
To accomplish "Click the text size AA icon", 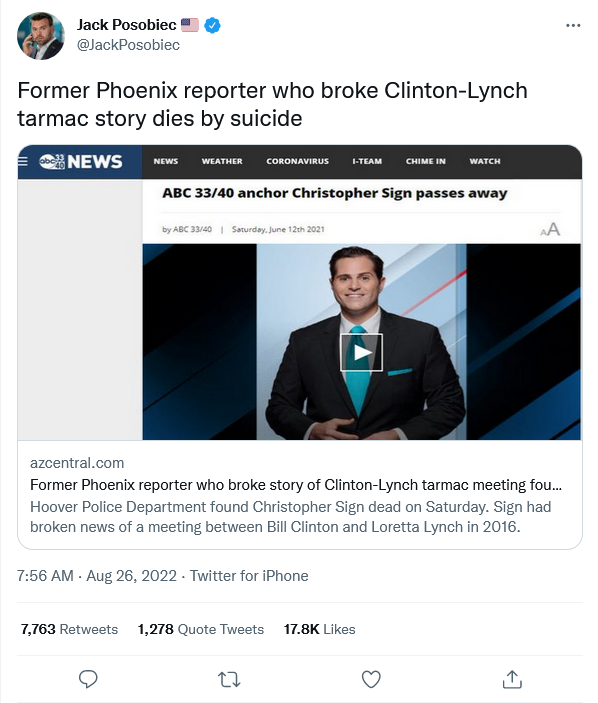I will click(550, 230).
